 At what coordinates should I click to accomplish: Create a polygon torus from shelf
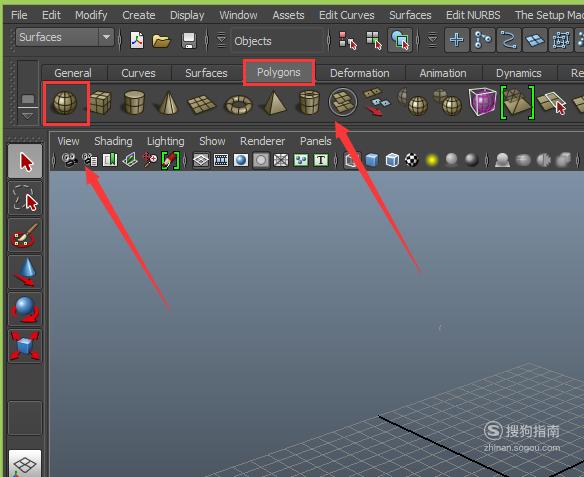click(238, 105)
